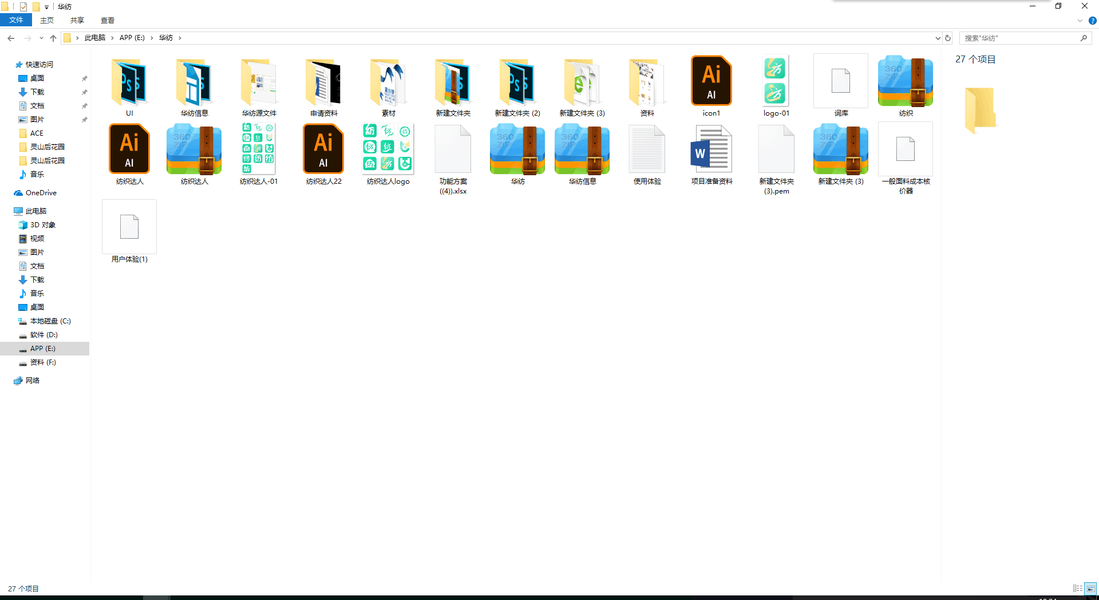Screen dimensions: 1099x600
Task: Click 此电脑 in the address breadcrumb
Action: click(x=95, y=38)
